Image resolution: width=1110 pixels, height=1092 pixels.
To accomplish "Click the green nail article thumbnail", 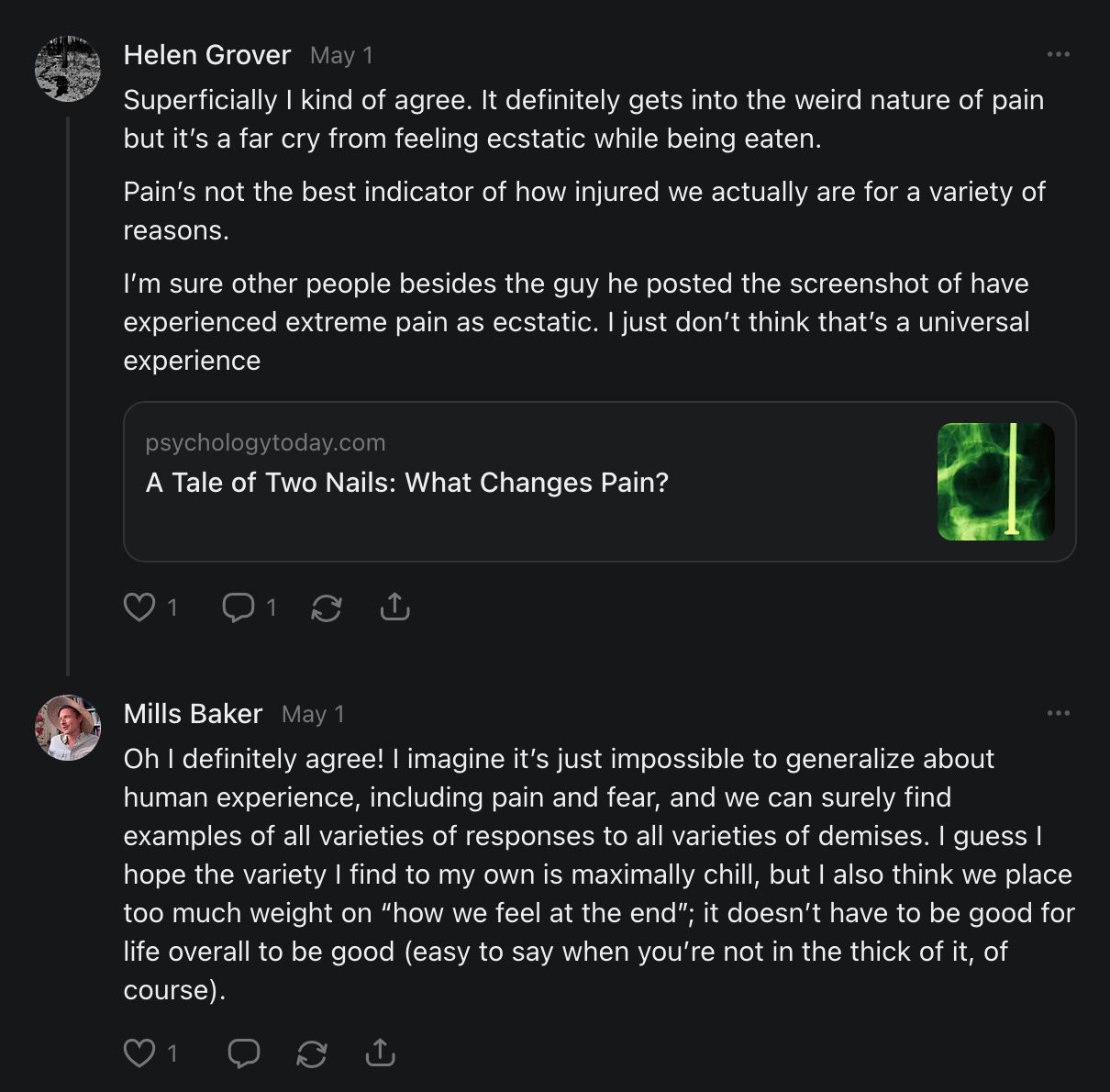I will pos(995,482).
